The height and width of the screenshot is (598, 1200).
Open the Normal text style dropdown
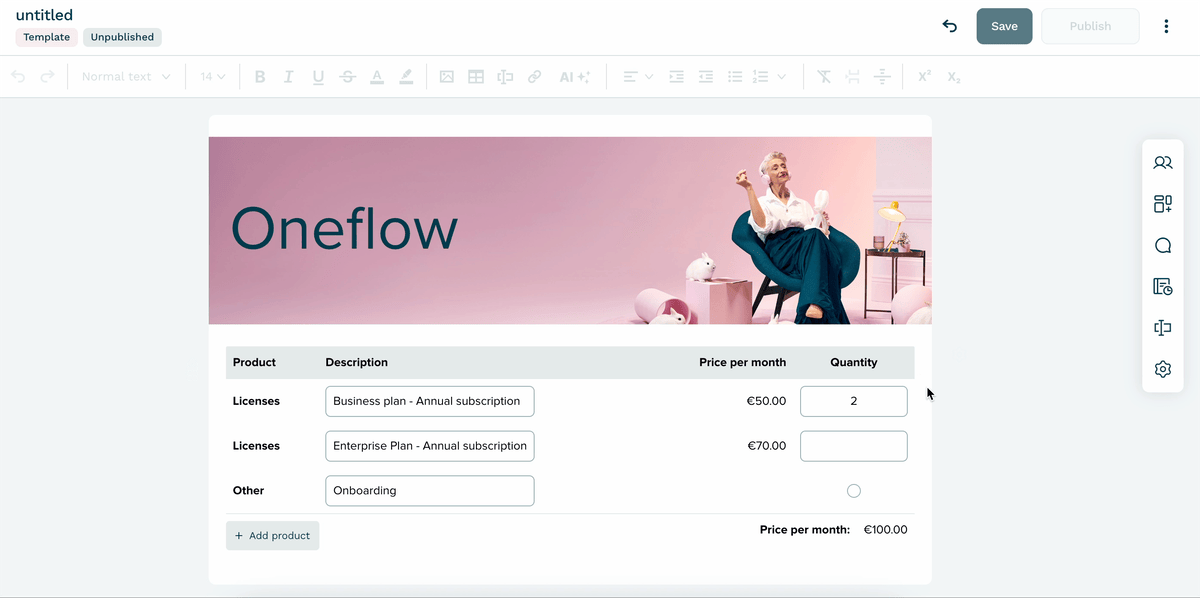coord(126,77)
